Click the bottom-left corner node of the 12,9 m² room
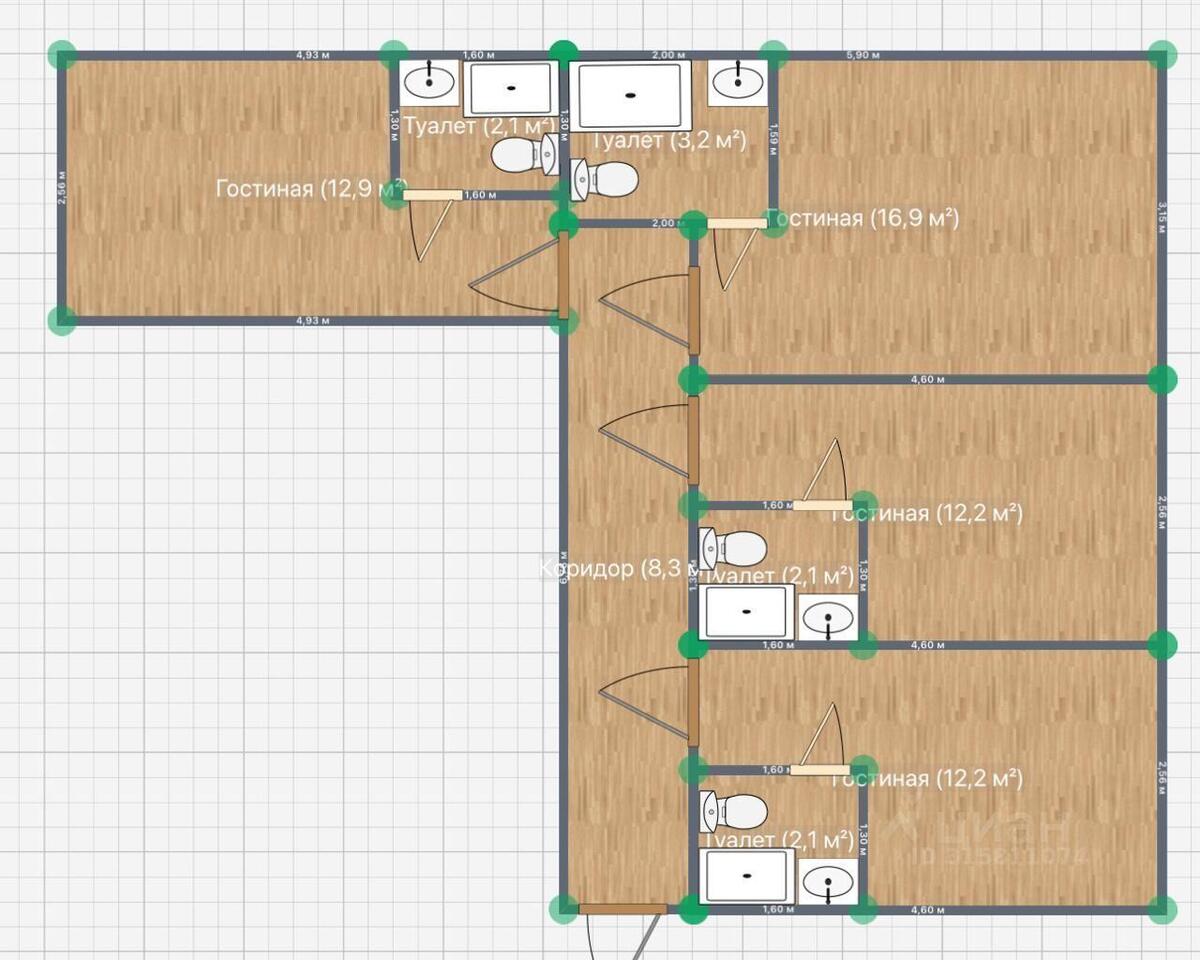The height and width of the screenshot is (960, 1200). coord(62,320)
